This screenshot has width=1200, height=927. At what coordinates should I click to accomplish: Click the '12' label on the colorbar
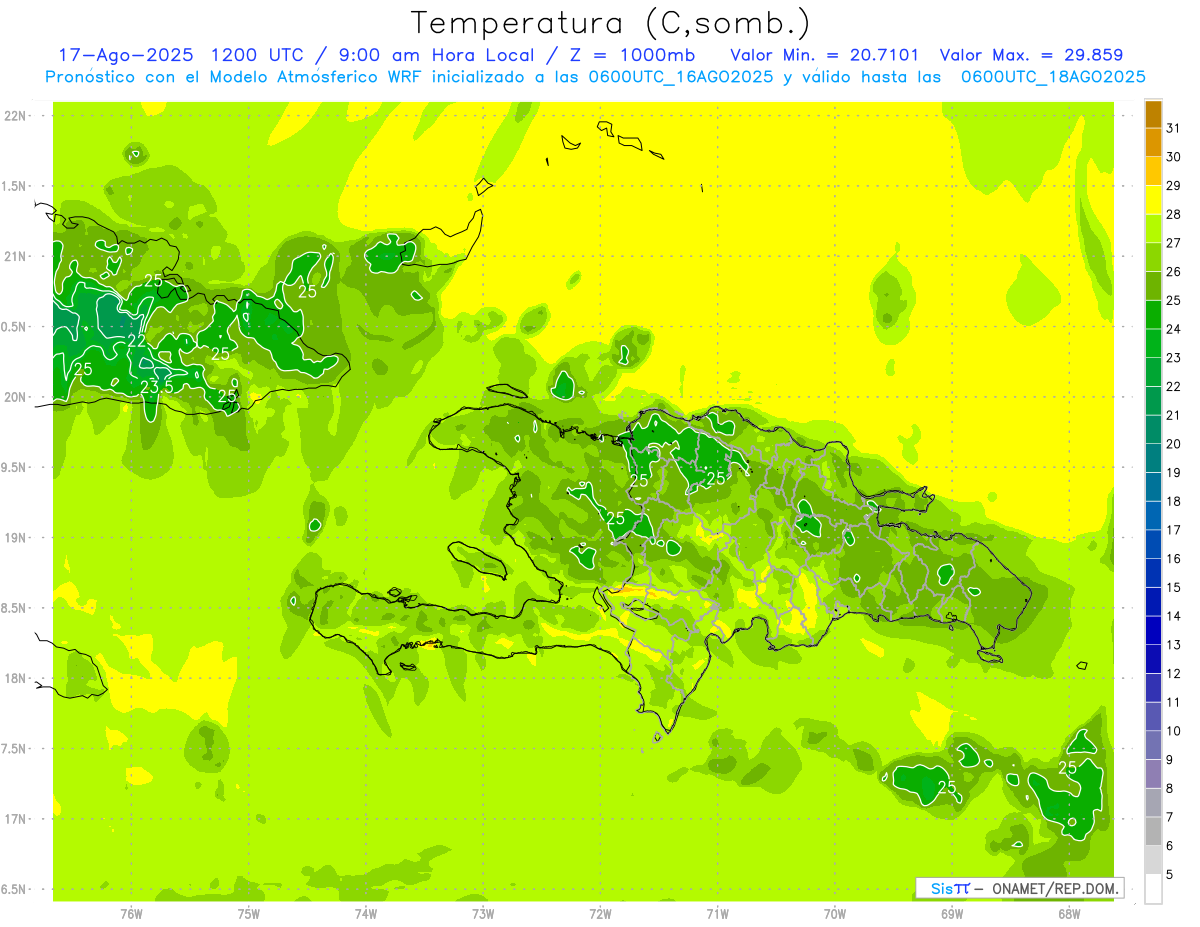click(1174, 673)
